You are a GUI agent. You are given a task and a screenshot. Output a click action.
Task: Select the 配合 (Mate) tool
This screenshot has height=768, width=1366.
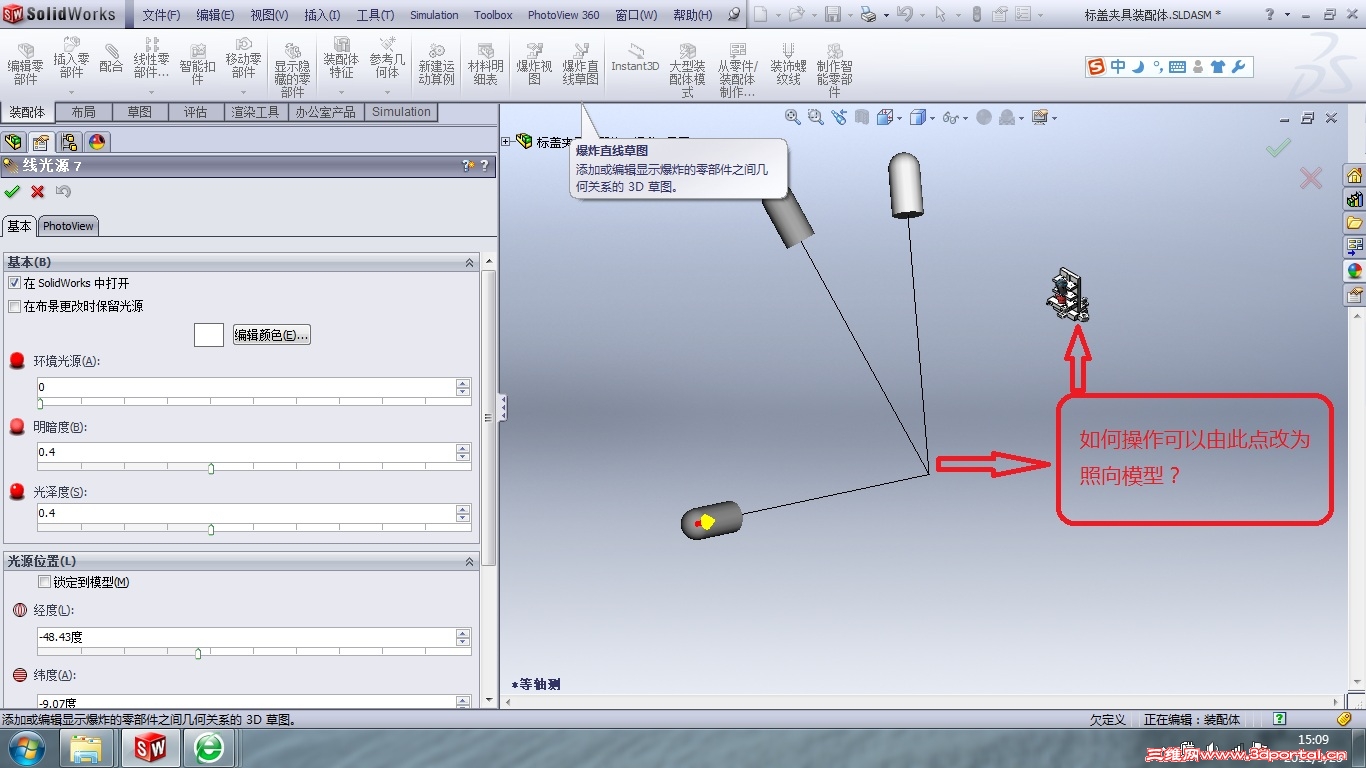pos(111,58)
